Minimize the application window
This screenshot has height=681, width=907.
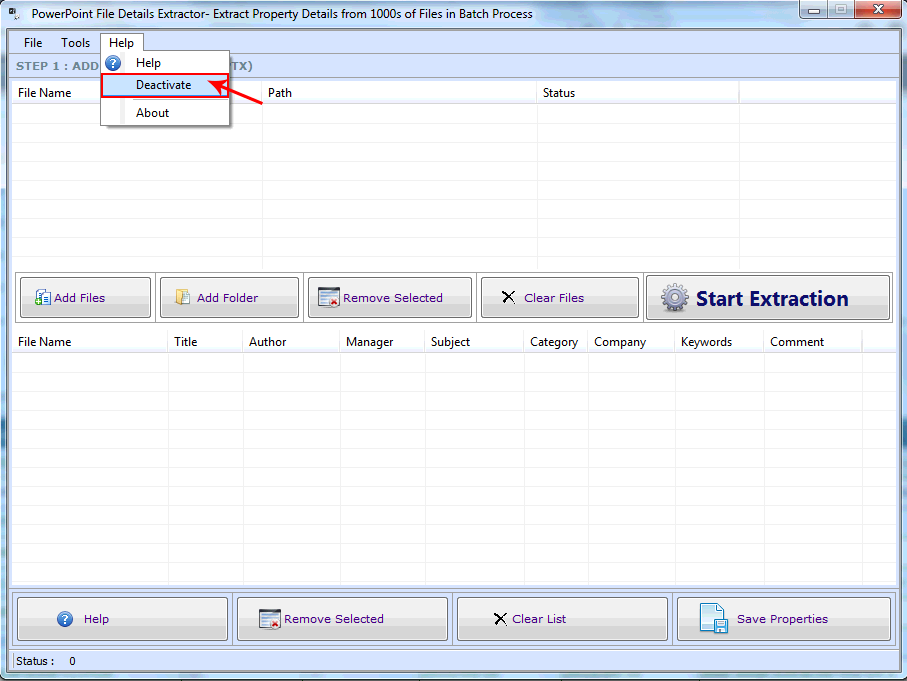pos(813,10)
